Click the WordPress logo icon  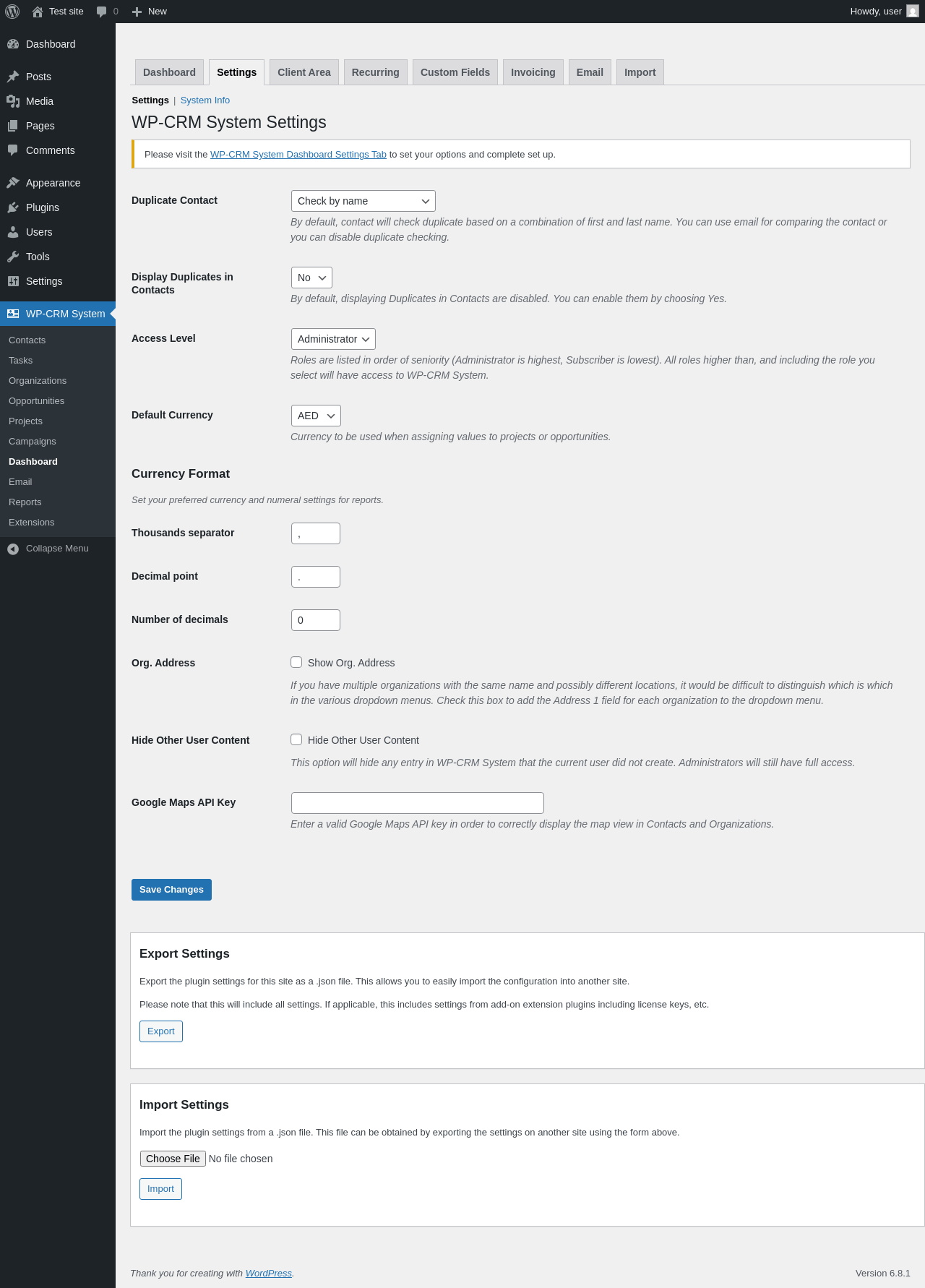point(12,12)
